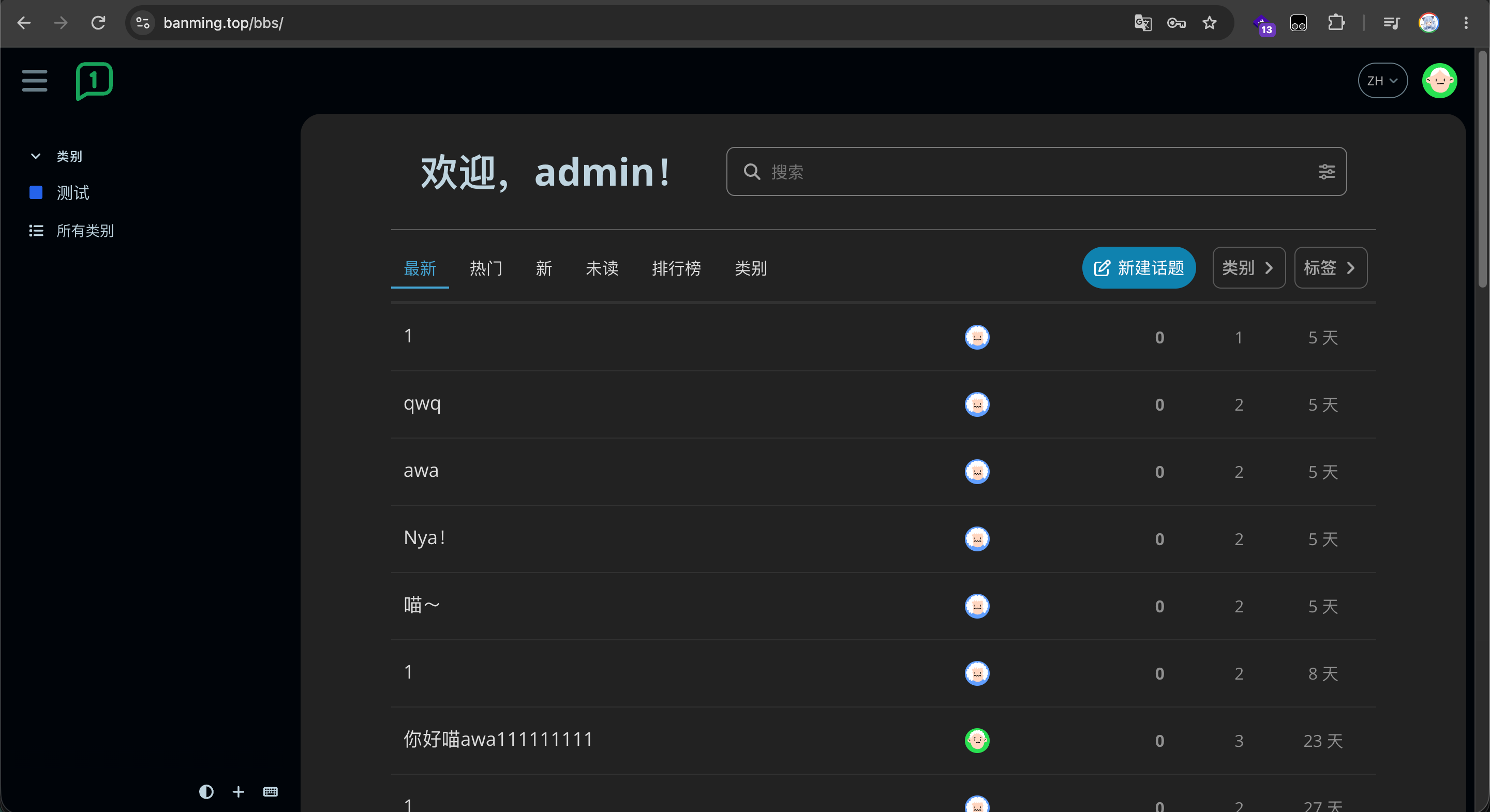Click the green poster avatar in 你好喵 row
The height and width of the screenshot is (812, 1490).
click(x=976, y=740)
